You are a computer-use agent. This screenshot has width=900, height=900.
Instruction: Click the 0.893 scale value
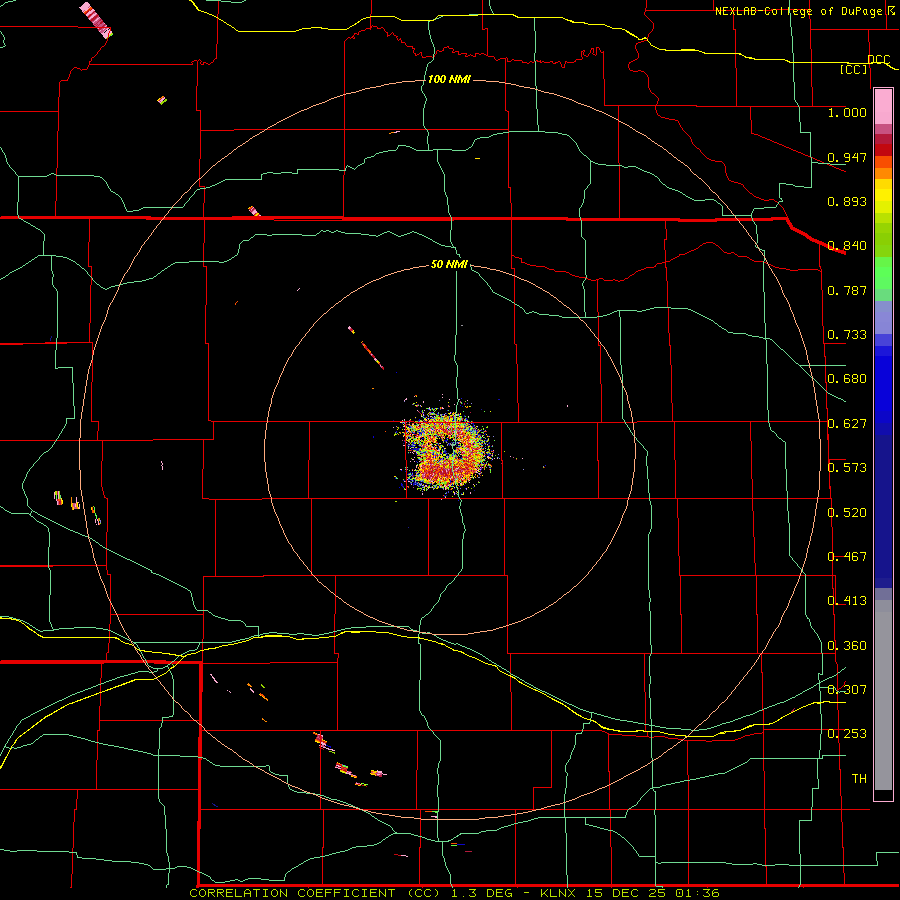click(847, 201)
